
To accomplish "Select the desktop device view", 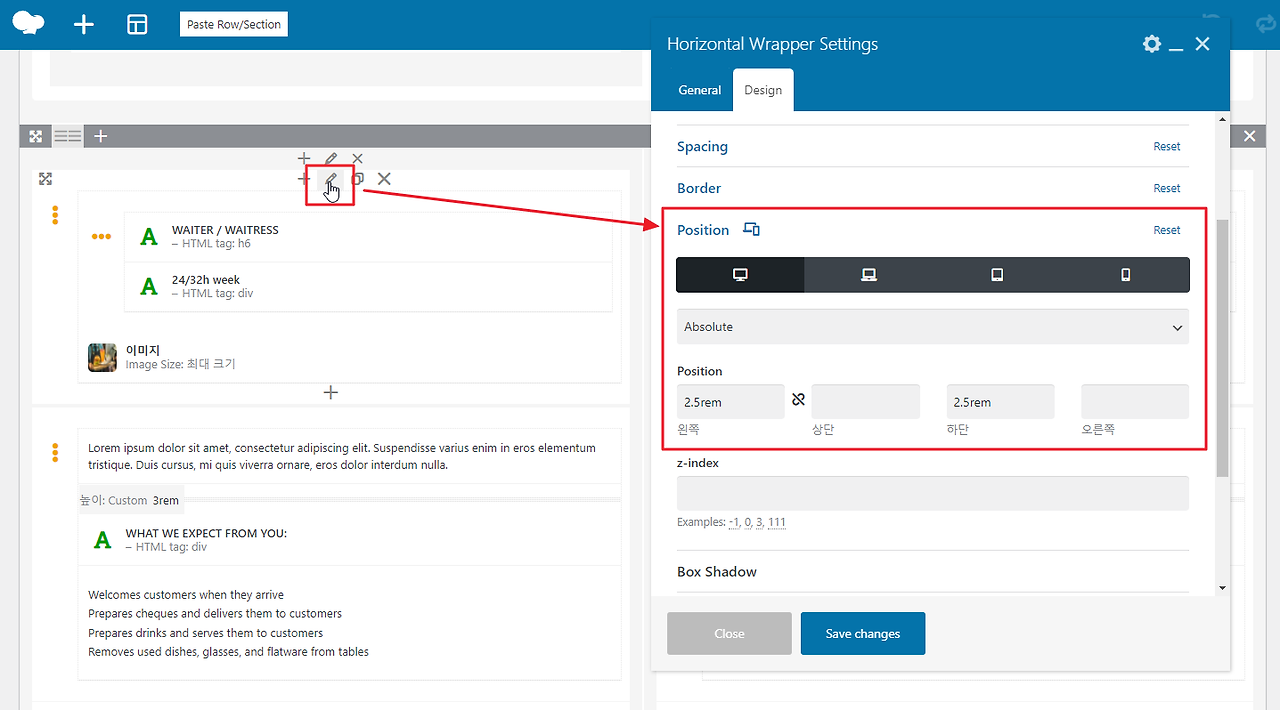I will click(740, 275).
